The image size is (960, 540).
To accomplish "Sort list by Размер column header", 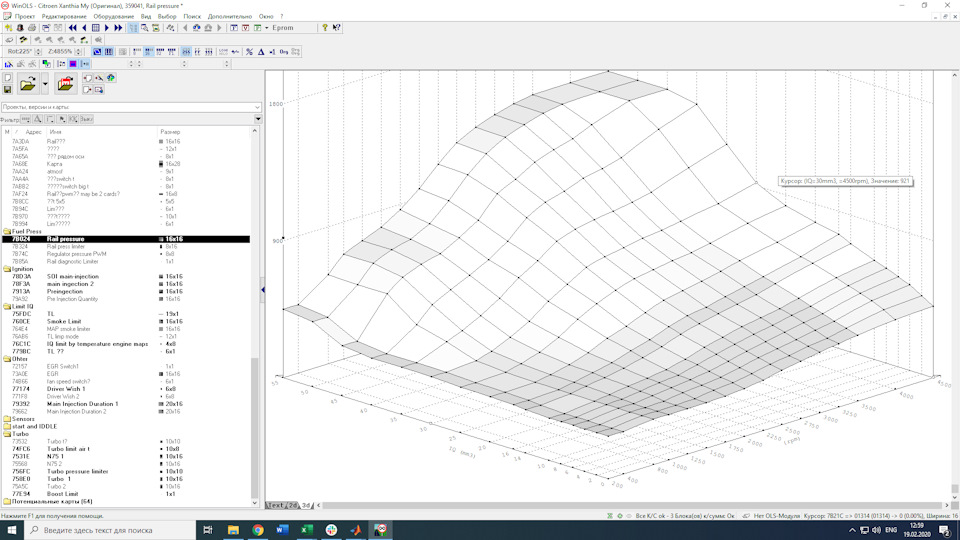I will pyautogui.click(x=170, y=132).
